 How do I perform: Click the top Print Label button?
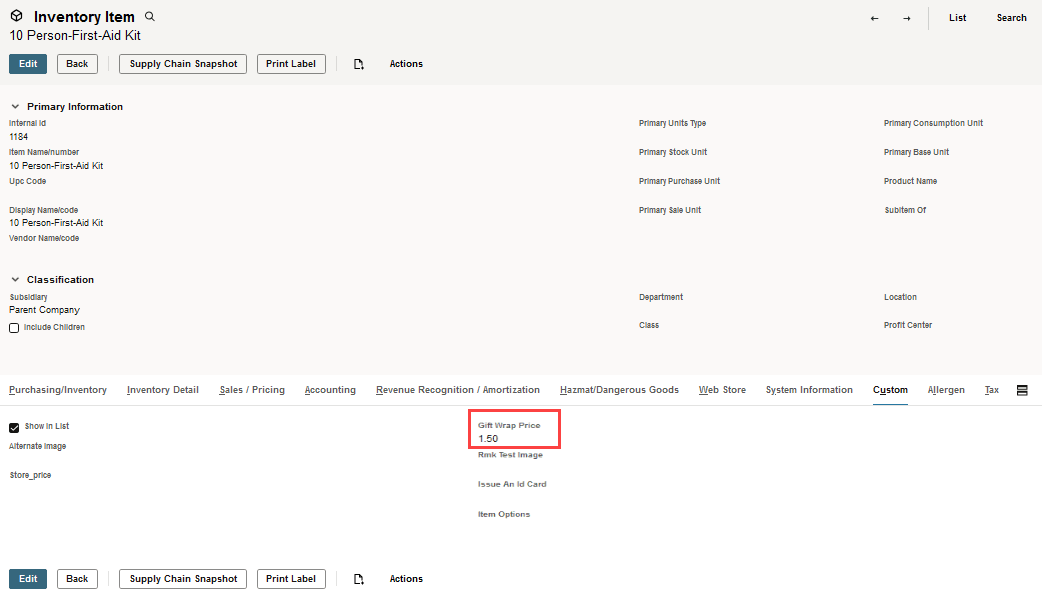point(291,64)
